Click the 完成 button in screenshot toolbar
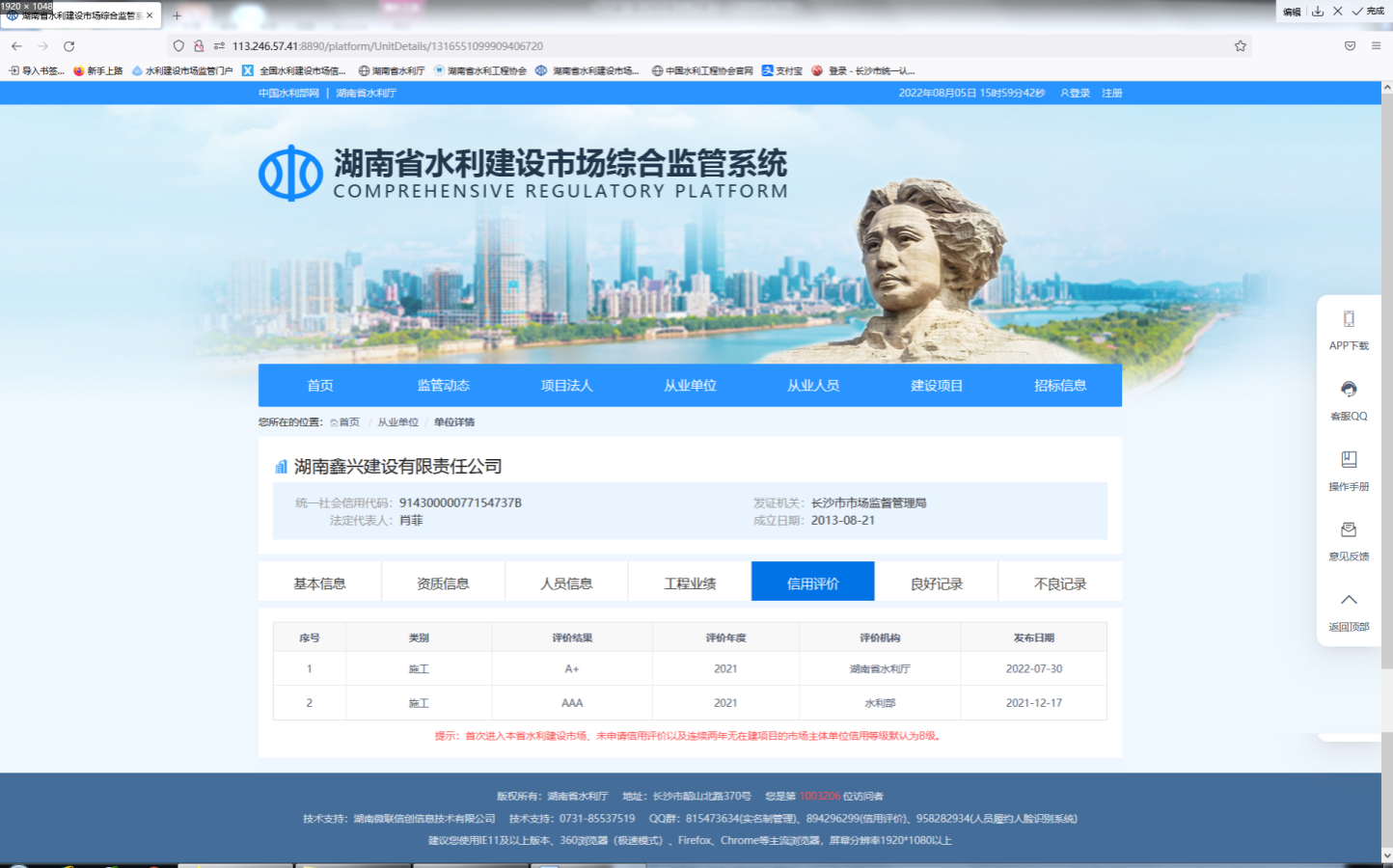Image resolution: width=1393 pixels, height=868 pixels. (1368, 12)
